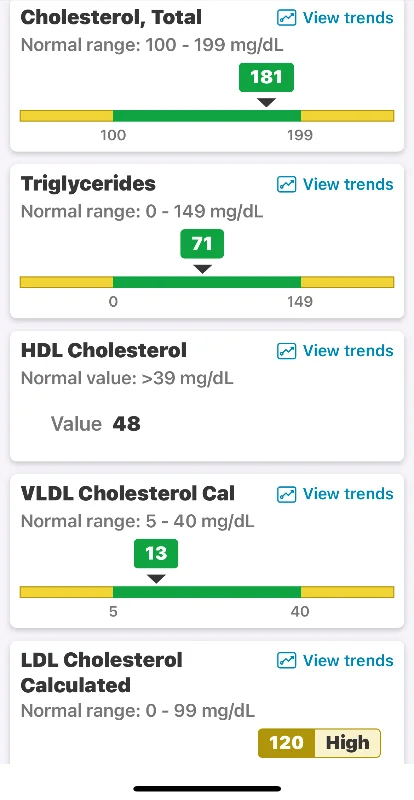Click trend chart icon beside Triglycerides
Screen dimensions: 414x800
(286, 184)
